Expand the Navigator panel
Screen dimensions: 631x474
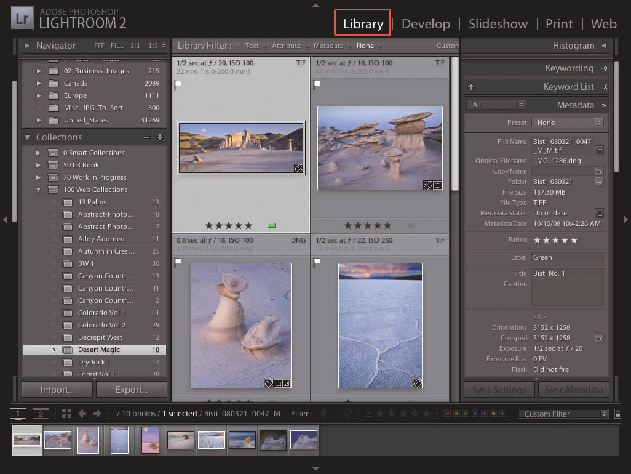pyautogui.click(x=27, y=46)
